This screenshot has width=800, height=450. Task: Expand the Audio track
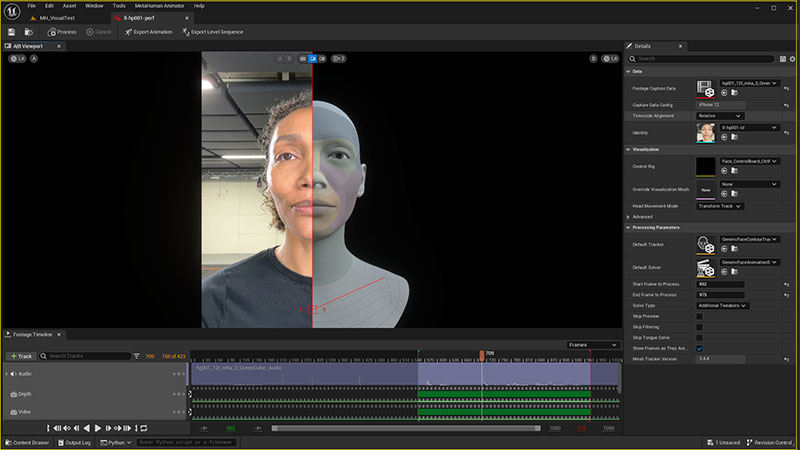[7, 374]
